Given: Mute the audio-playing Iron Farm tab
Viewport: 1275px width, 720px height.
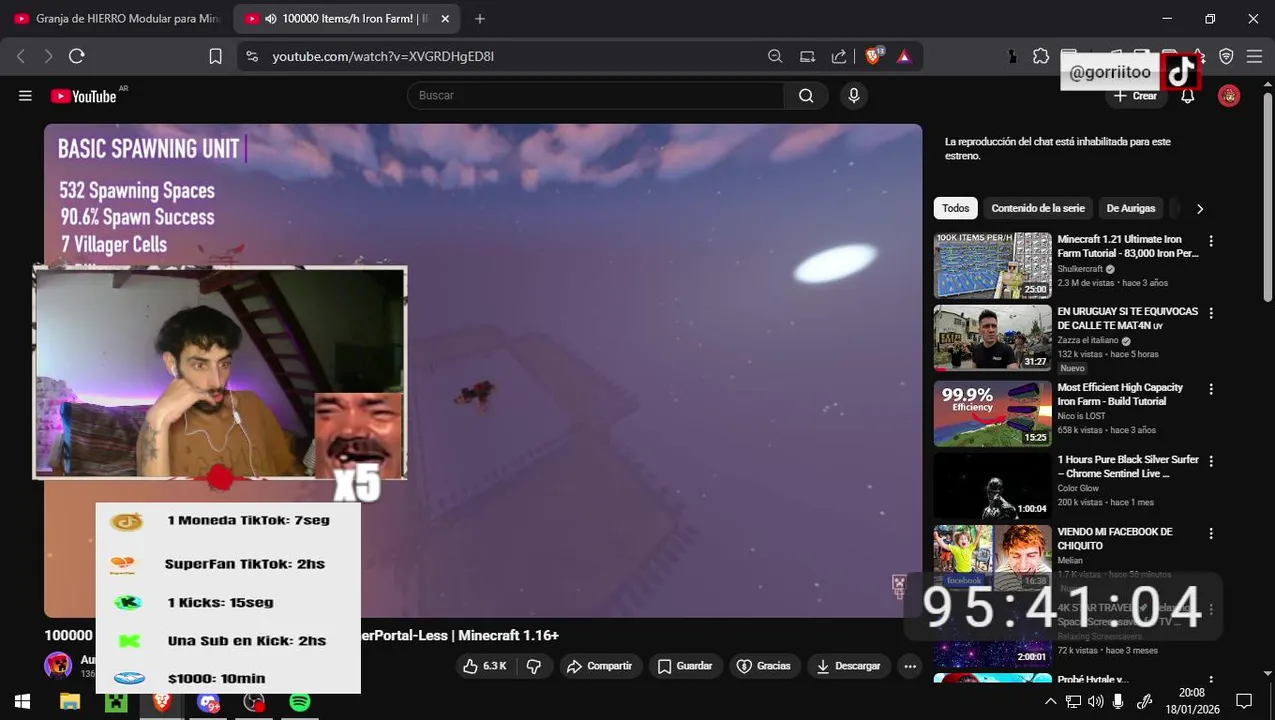Looking at the screenshot, I should [x=271, y=19].
